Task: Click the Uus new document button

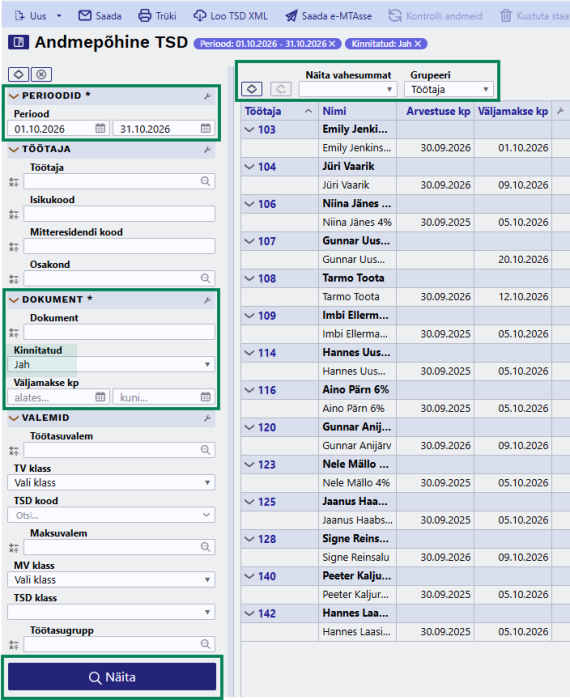Action: (30, 16)
